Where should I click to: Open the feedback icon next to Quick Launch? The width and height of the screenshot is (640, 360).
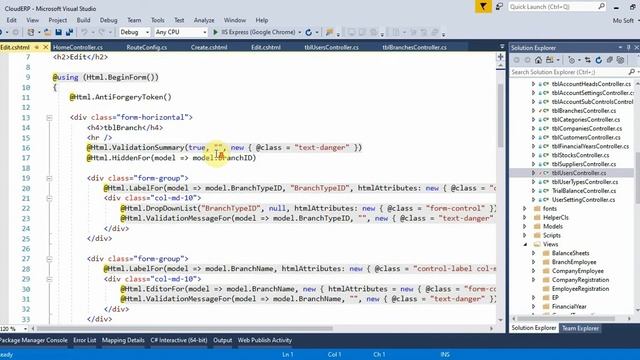[x=499, y=7]
